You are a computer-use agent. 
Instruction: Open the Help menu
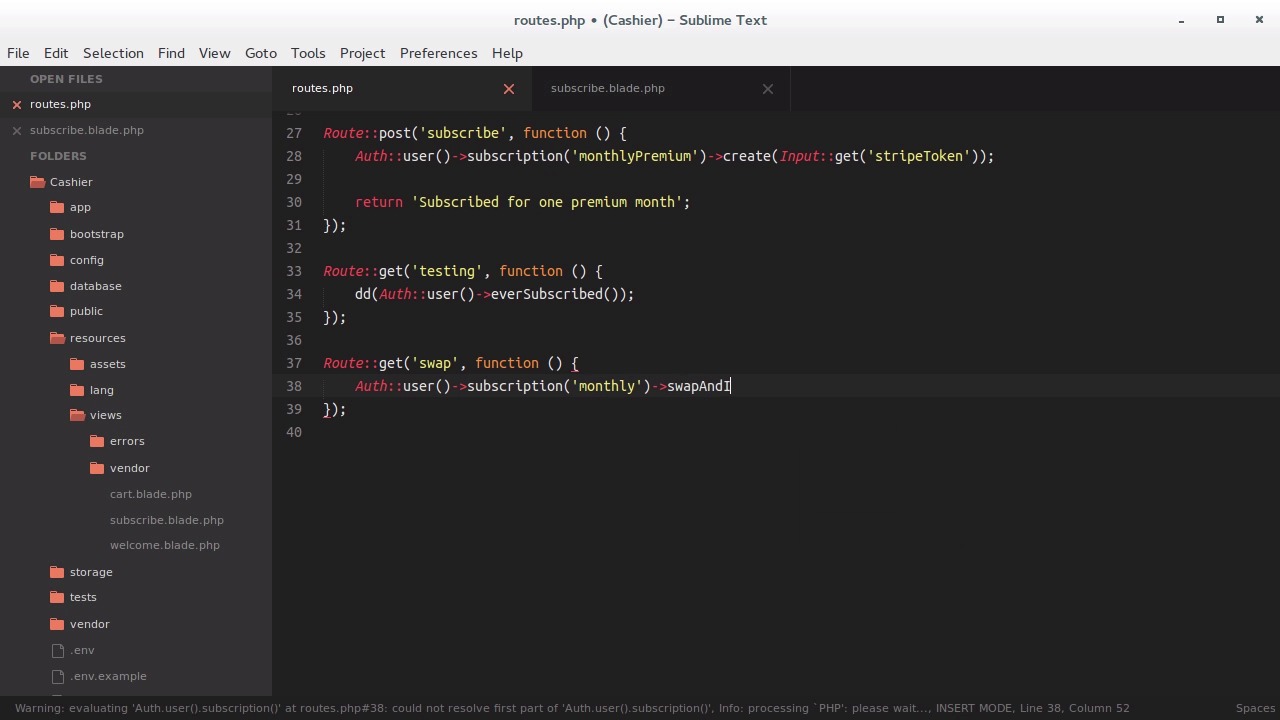507,53
